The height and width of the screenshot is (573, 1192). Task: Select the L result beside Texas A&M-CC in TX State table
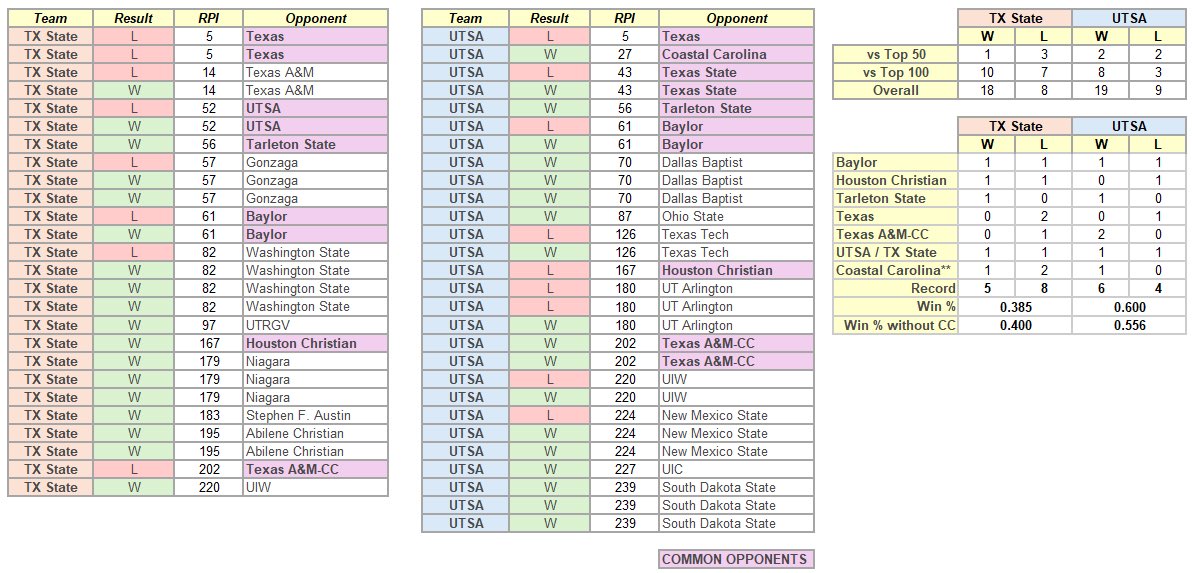[134, 470]
